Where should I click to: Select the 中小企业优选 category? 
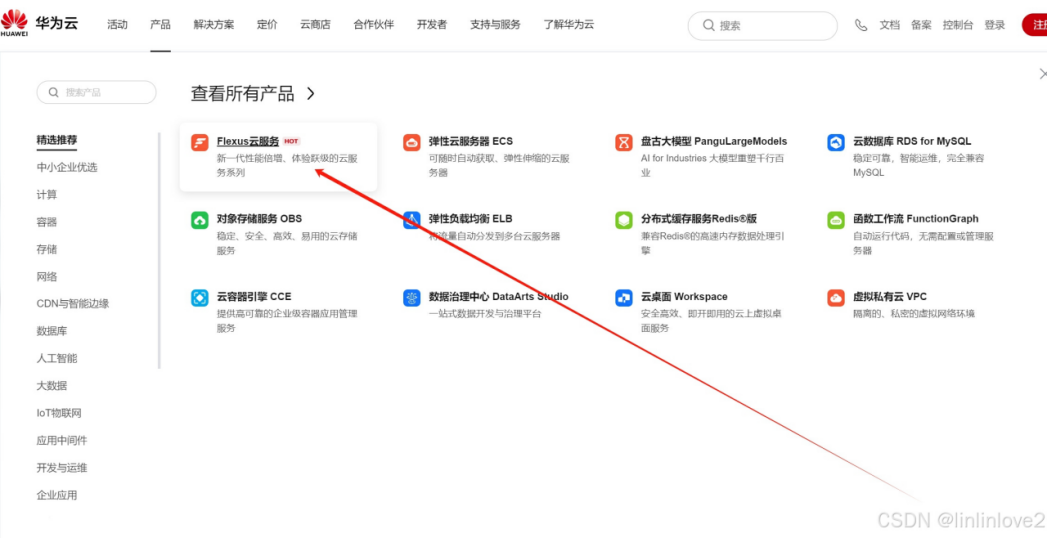pyautogui.click(x=67, y=168)
